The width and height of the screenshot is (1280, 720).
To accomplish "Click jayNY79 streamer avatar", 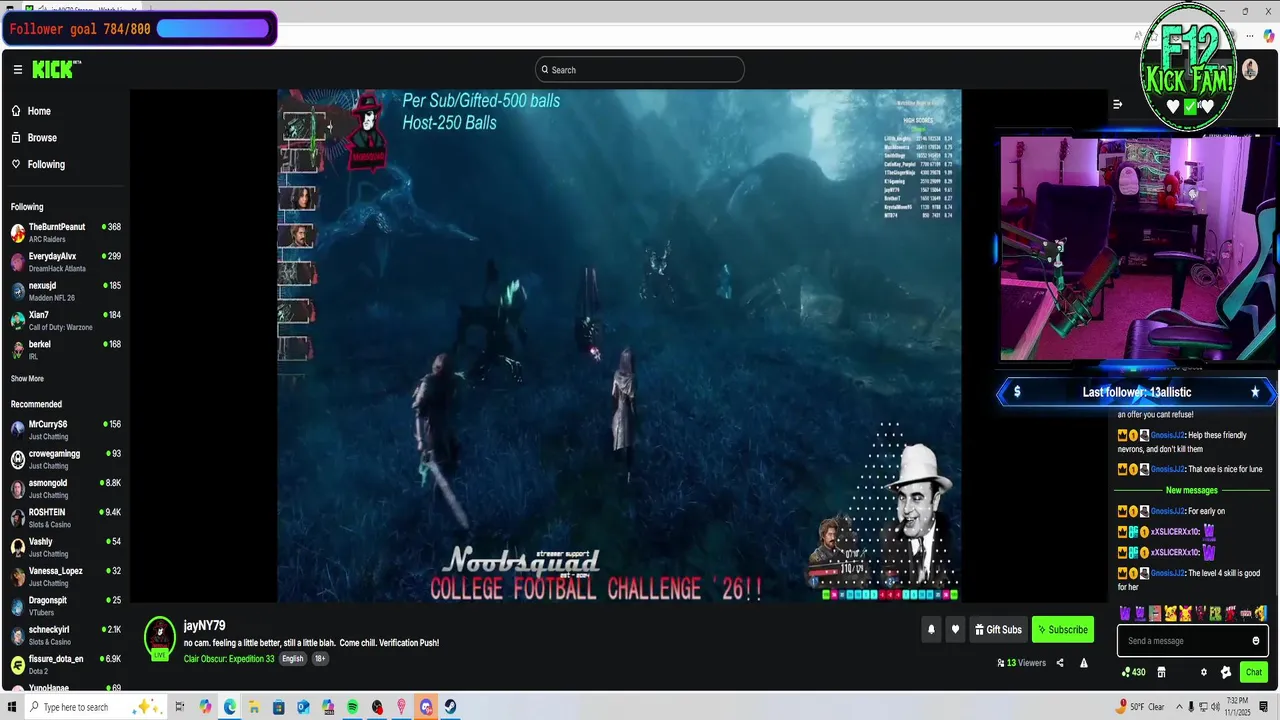I will coord(160,637).
